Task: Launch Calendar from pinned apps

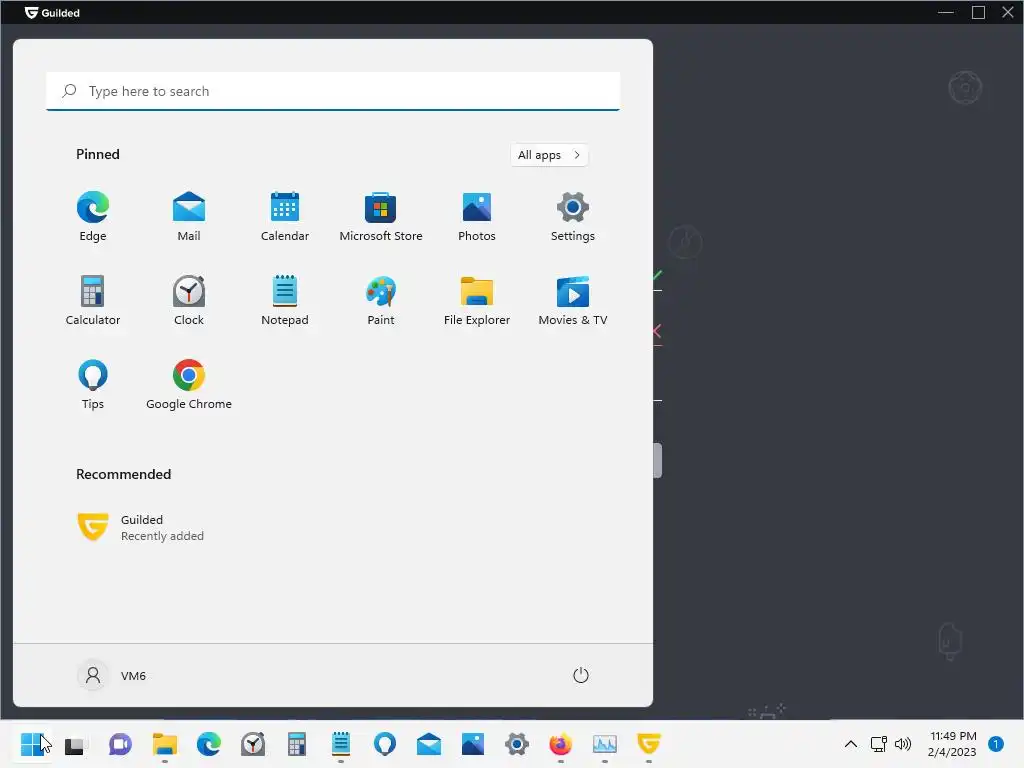Action: (x=285, y=216)
